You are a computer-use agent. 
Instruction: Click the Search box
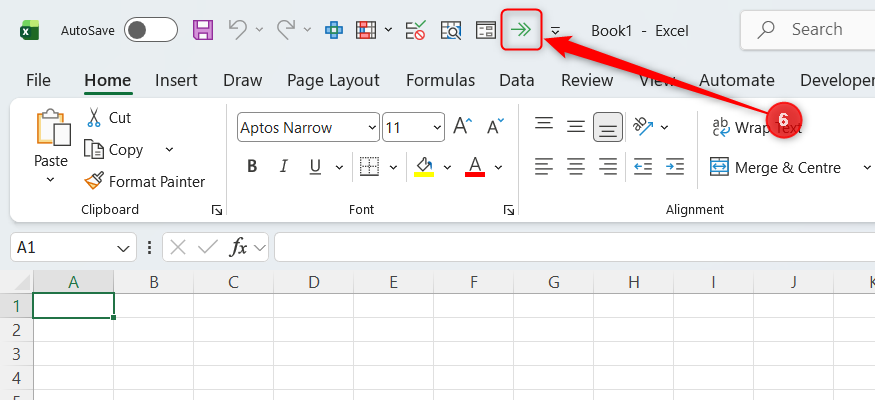pyautogui.click(x=807, y=30)
